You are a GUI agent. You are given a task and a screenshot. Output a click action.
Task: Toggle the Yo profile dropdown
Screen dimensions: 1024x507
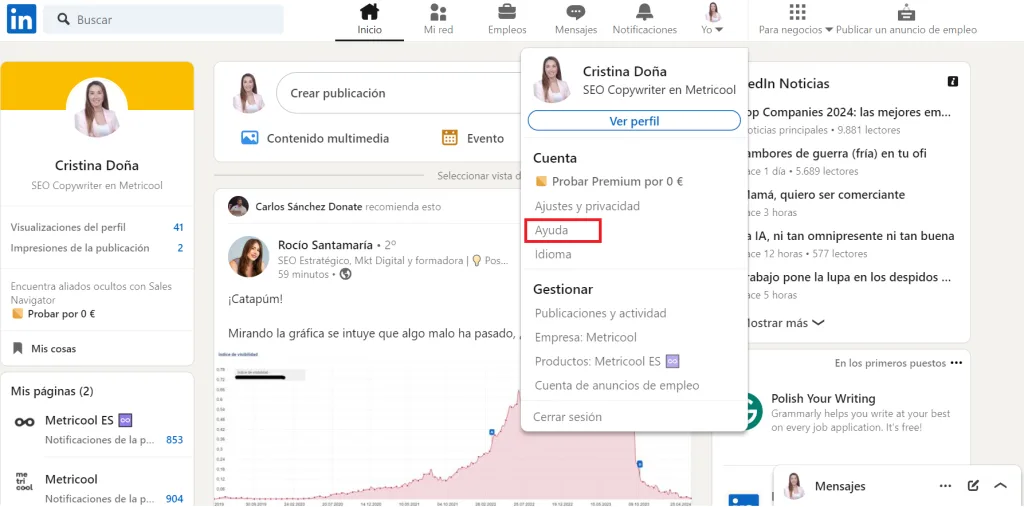[712, 20]
